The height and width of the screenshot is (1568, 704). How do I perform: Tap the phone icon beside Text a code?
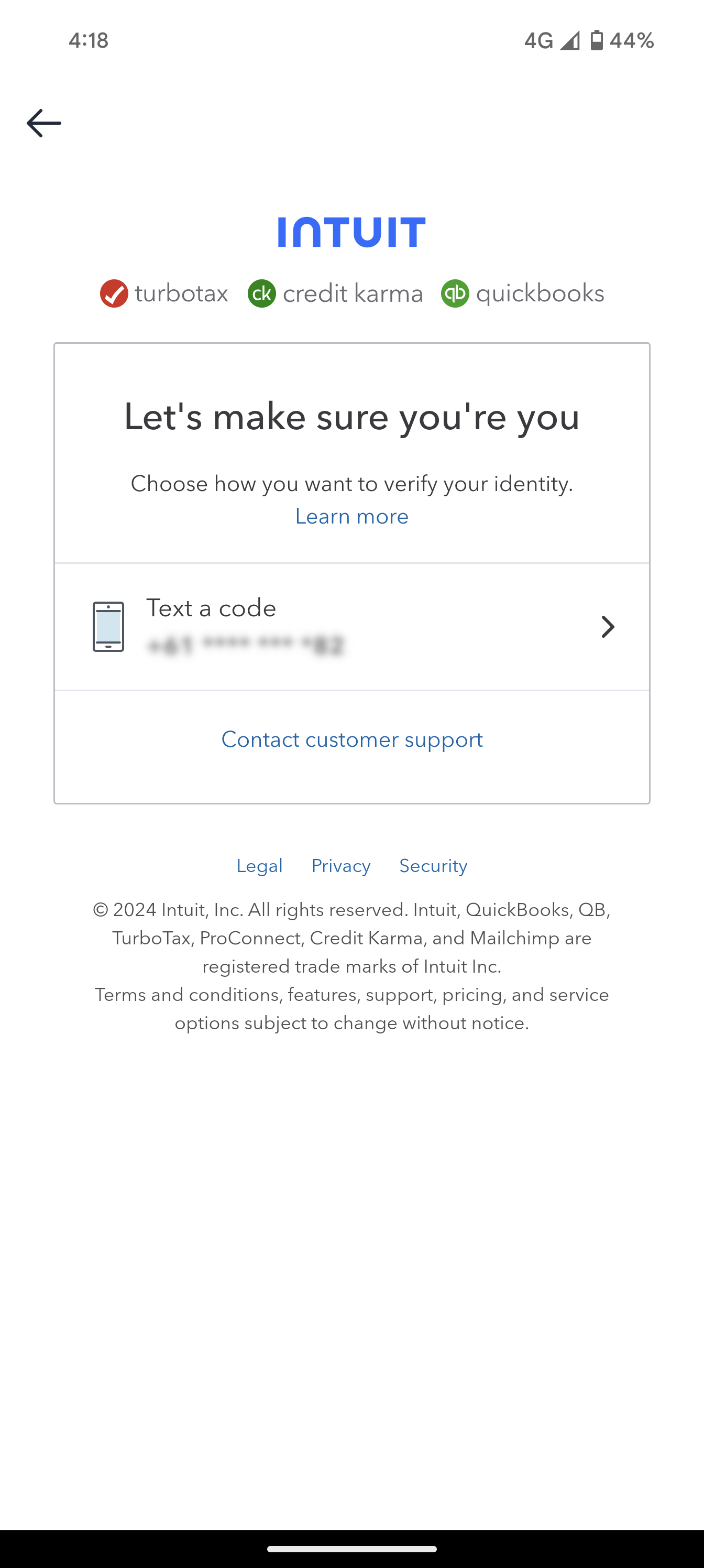coord(108,627)
